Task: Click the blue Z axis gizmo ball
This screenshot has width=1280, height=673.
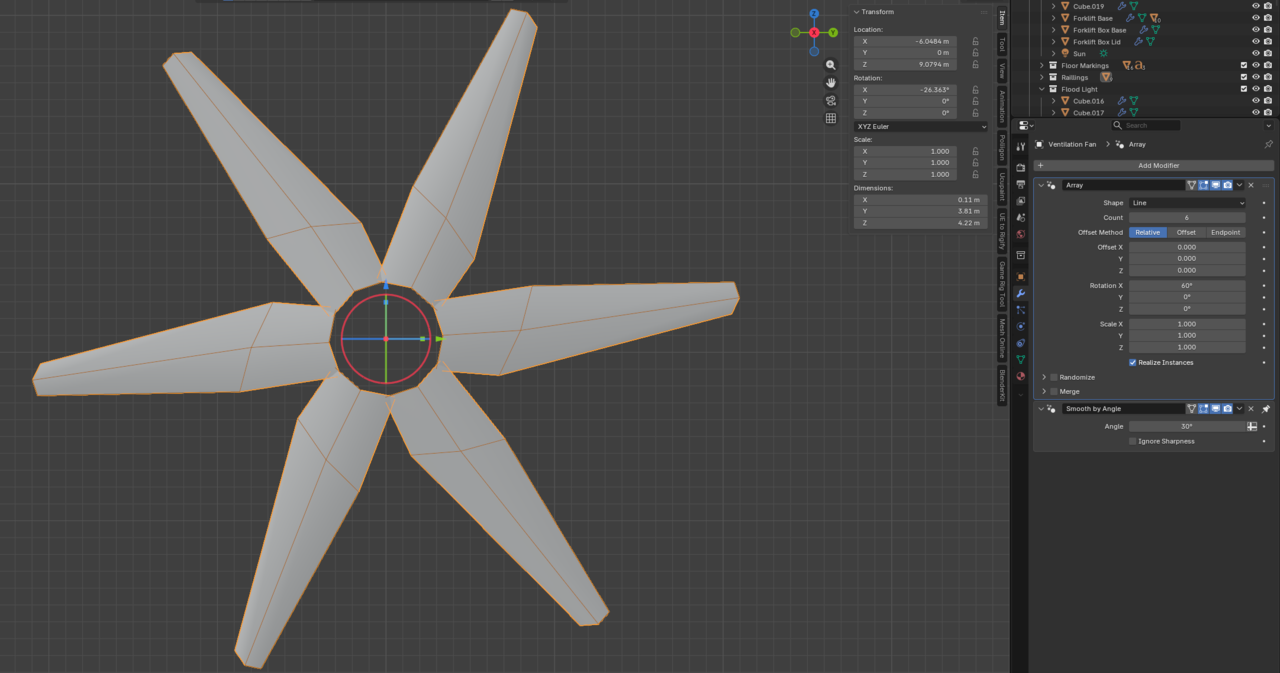Action: coord(814,14)
